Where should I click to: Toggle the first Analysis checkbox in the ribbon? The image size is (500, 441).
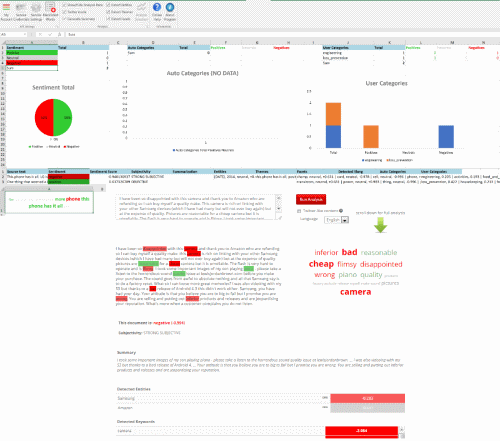point(64,5)
